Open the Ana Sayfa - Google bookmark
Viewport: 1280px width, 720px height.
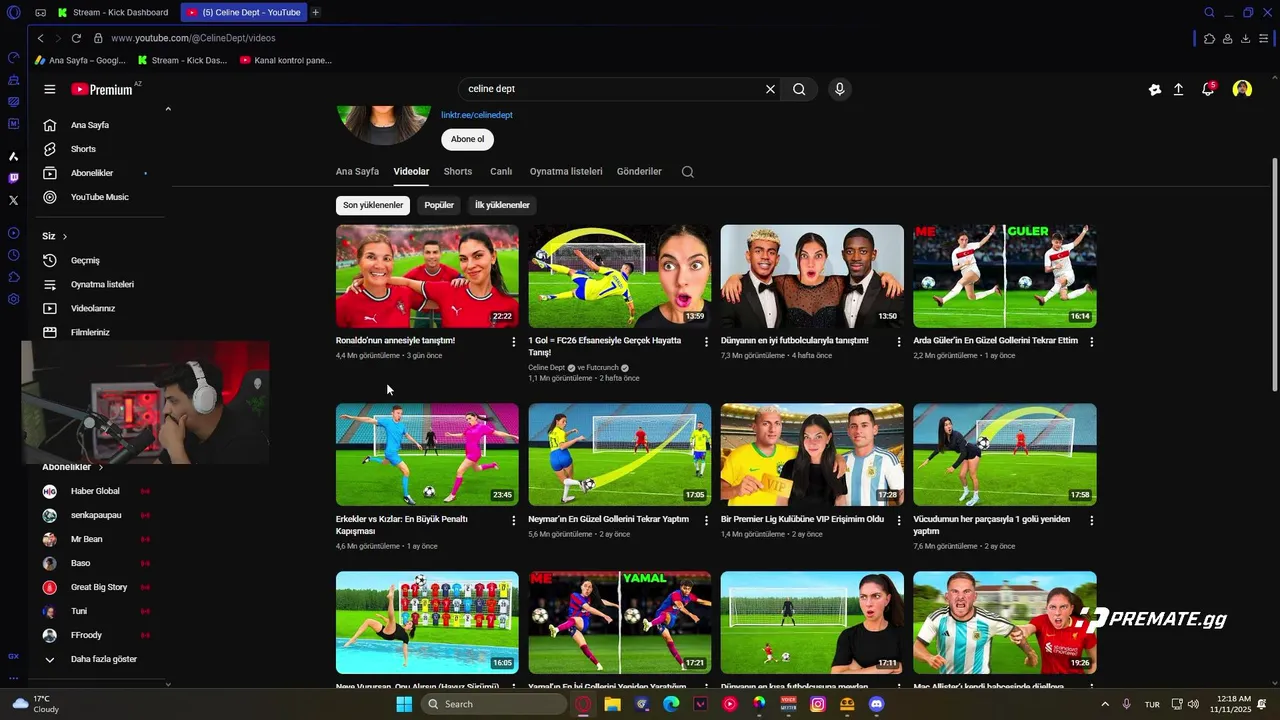[x=80, y=60]
